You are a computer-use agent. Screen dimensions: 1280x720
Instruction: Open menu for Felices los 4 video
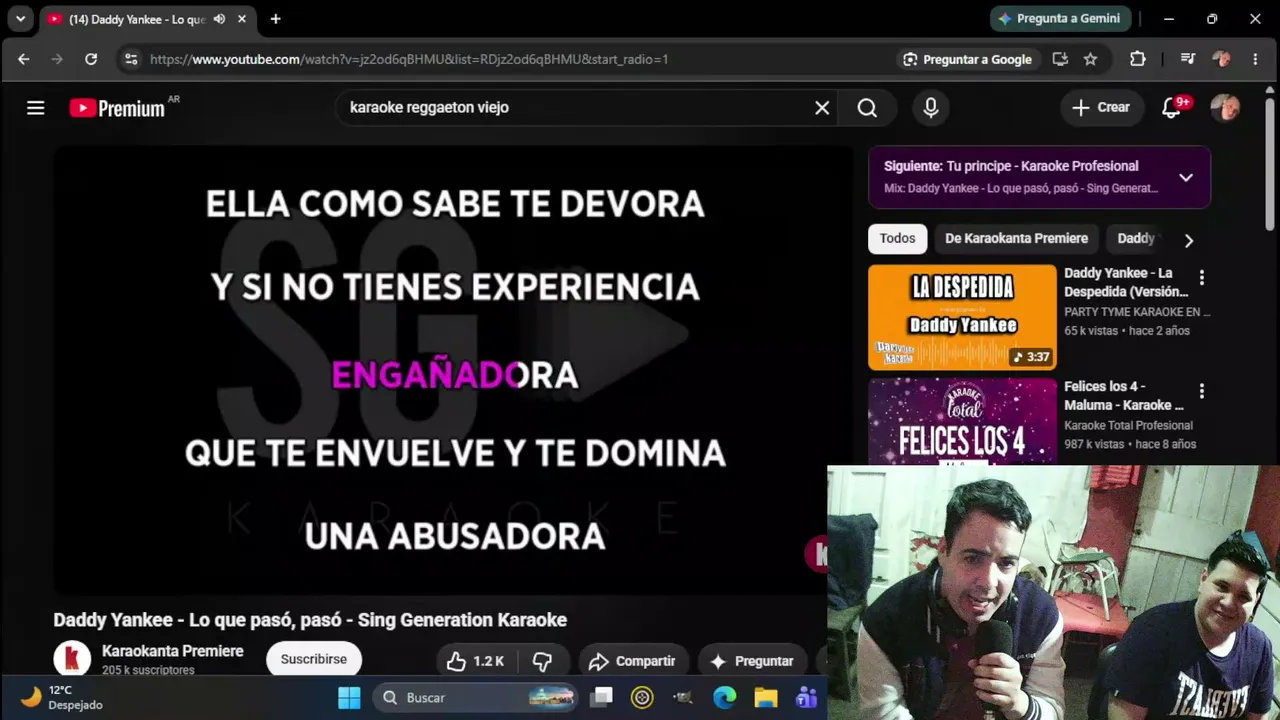point(1202,391)
